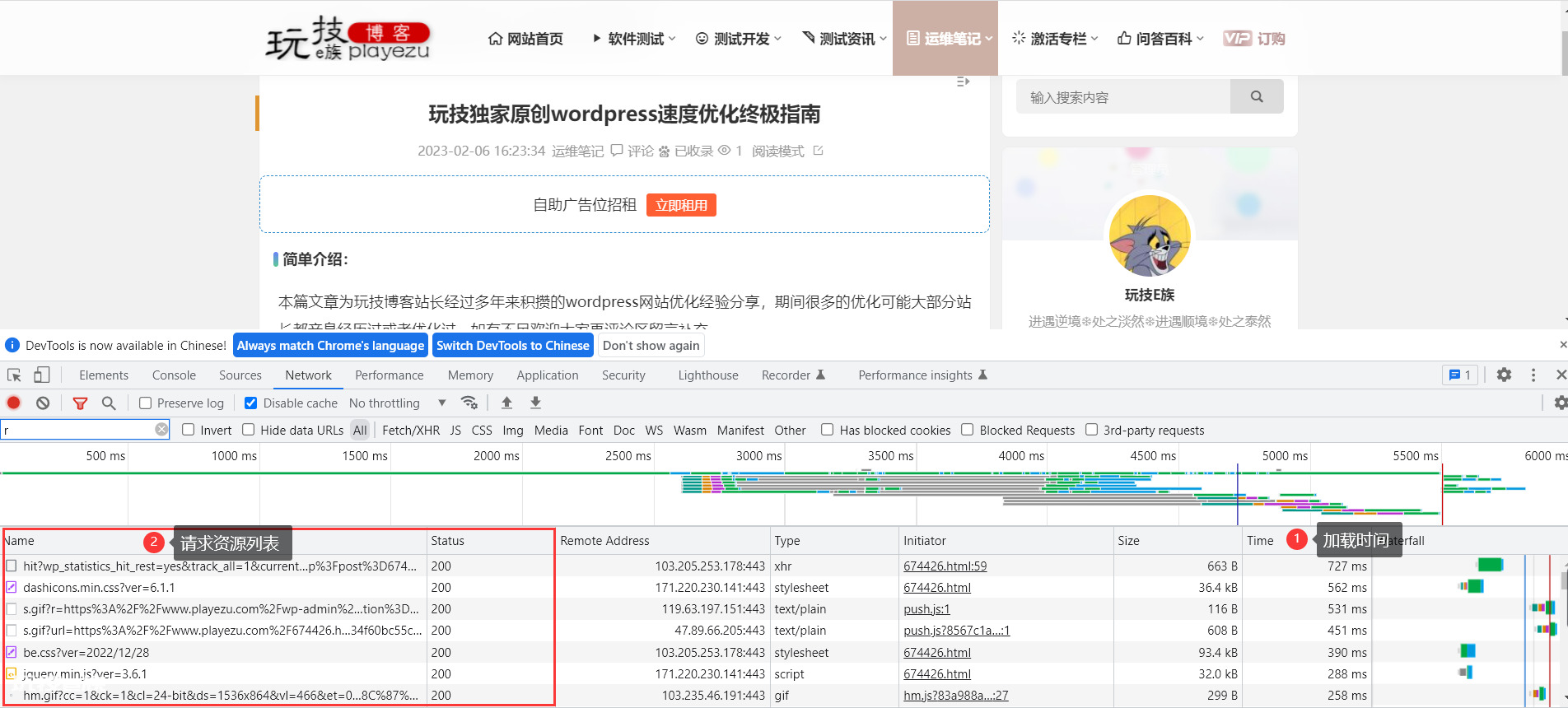
Task: Open the Application tab
Action: 548,375
